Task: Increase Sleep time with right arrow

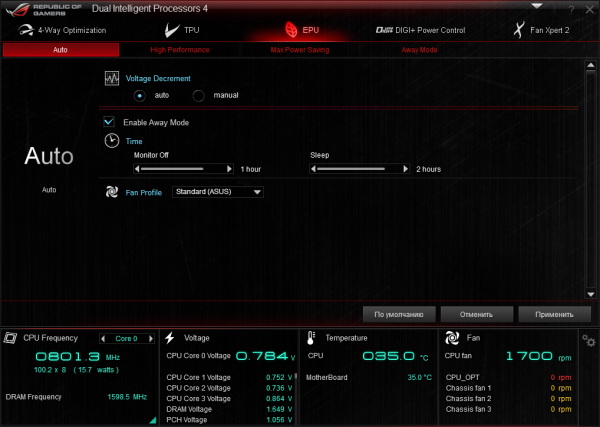Action: pyautogui.click(x=406, y=169)
